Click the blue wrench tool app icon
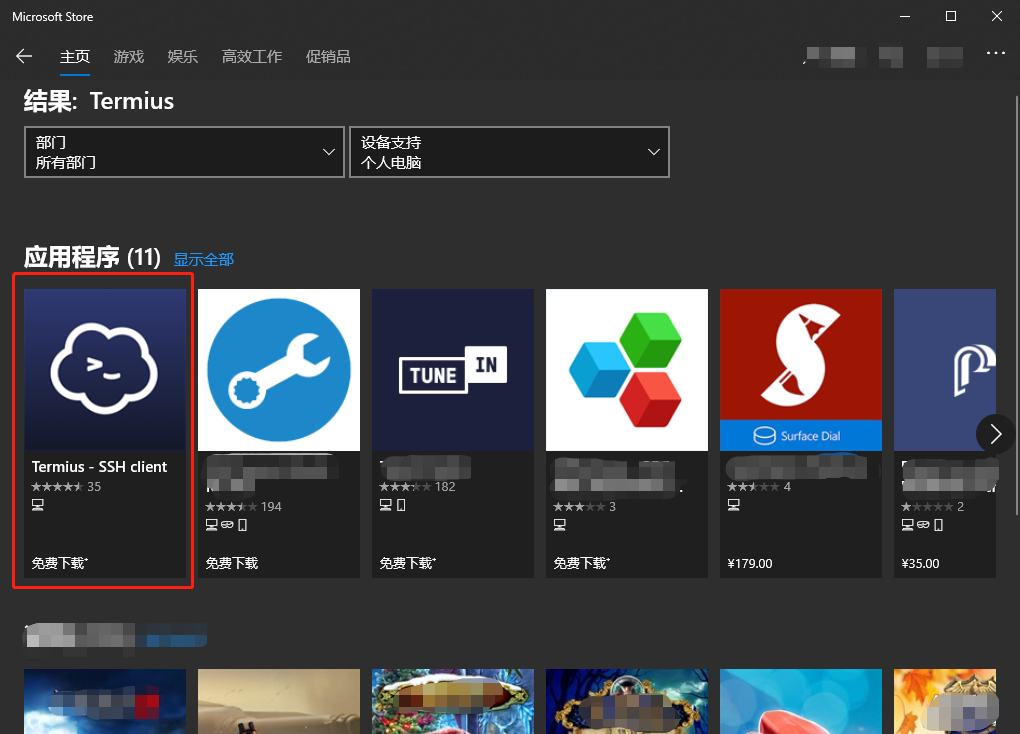This screenshot has width=1020, height=734. [x=278, y=369]
